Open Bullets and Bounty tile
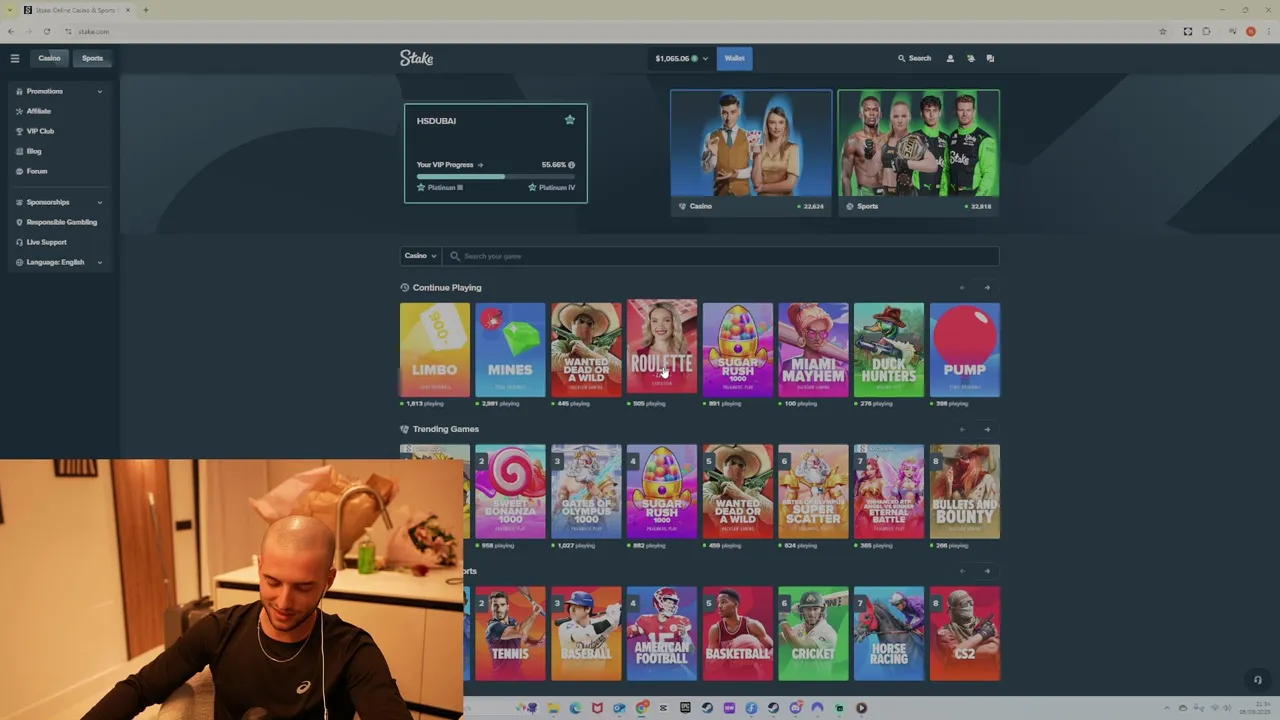The image size is (1280, 720). click(965, 492)
